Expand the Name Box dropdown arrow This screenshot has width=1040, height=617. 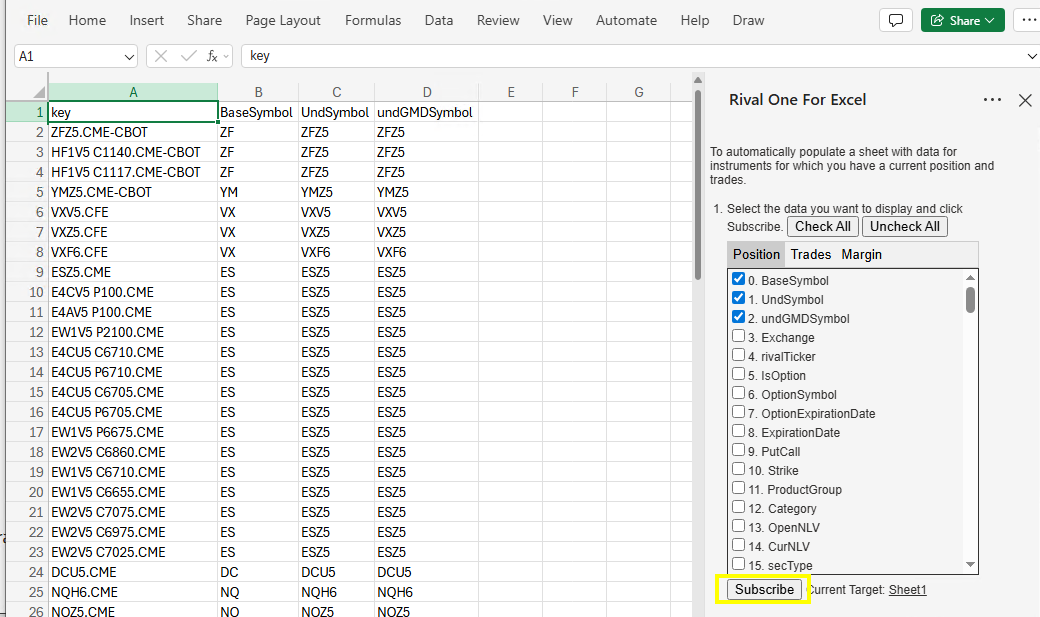coord(128,57)
